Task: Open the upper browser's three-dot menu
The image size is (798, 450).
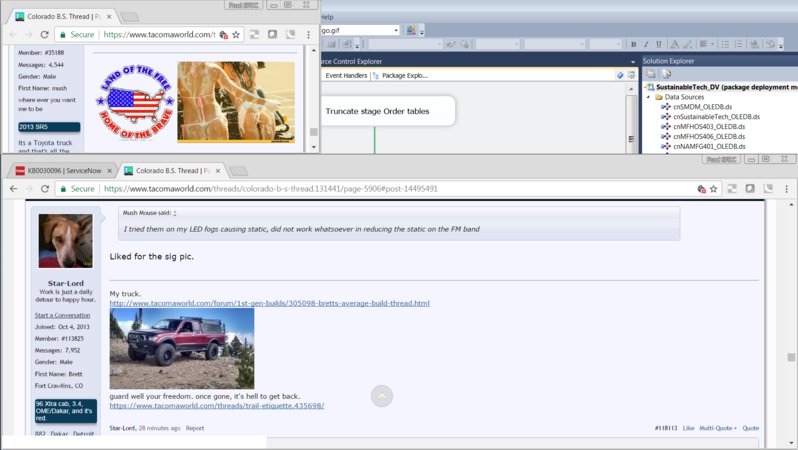Action: click(308, 35)
